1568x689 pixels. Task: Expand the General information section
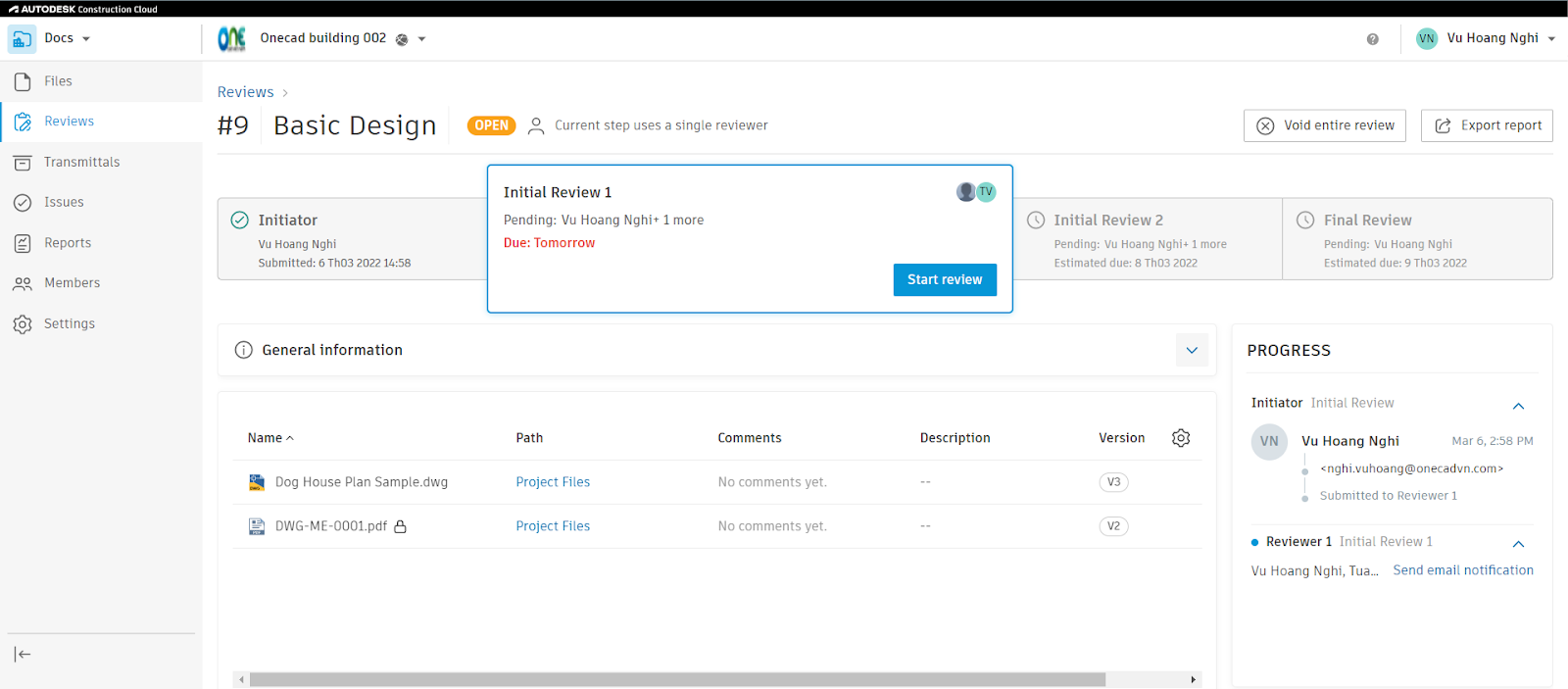(x=1192, y=350)
